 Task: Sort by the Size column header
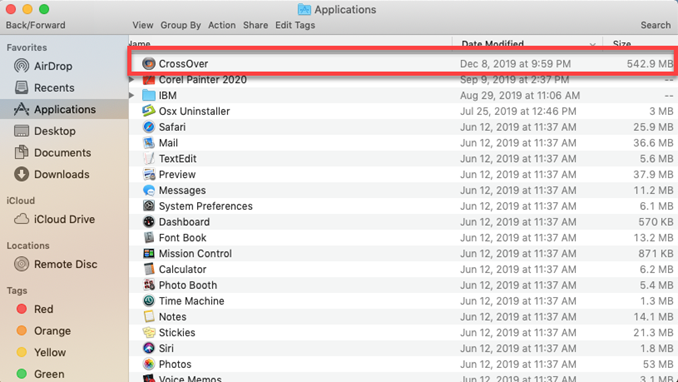pos(622,43)
